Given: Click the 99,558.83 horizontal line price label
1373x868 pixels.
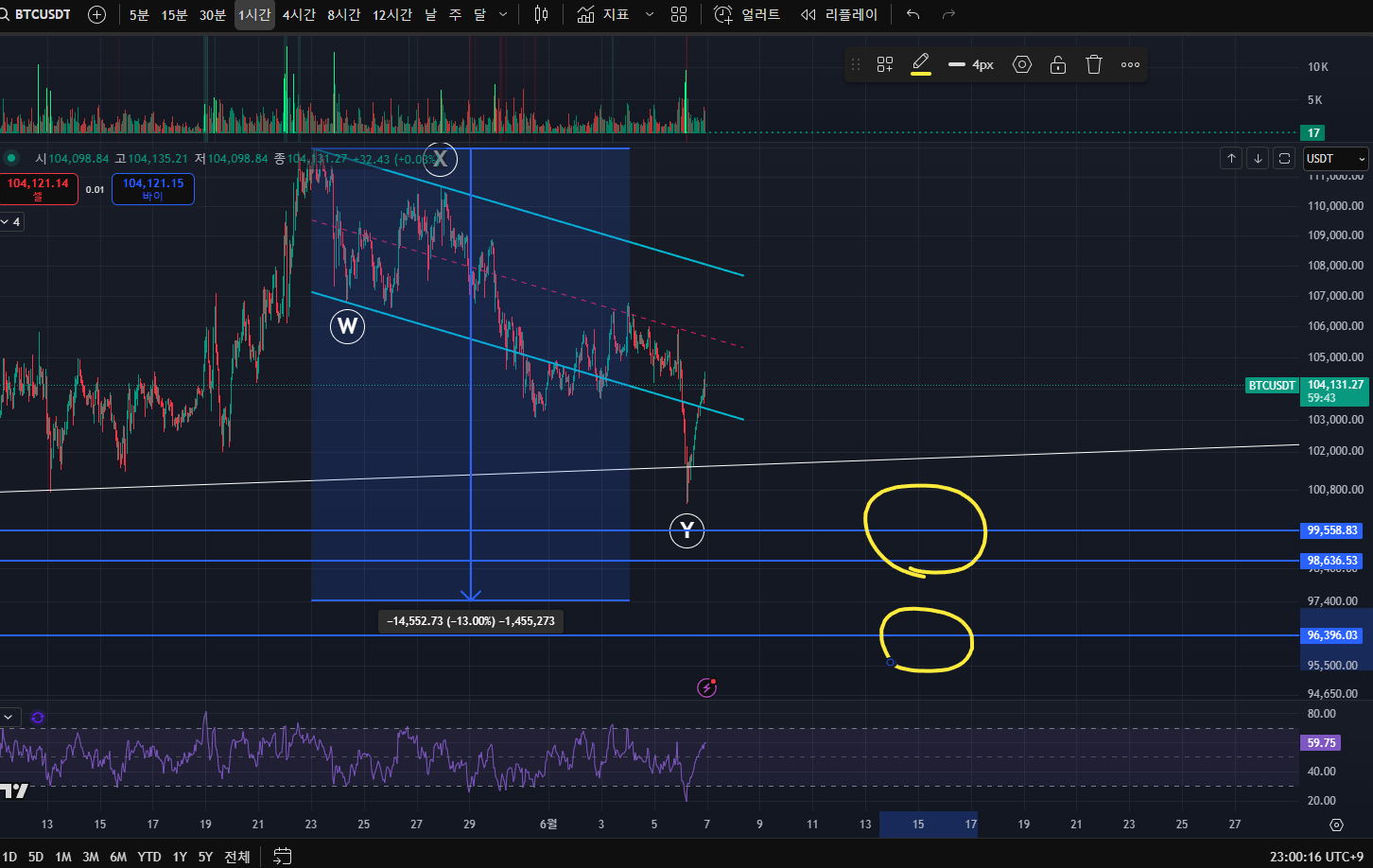Looking at the screenshot, I should point(1332,530).
